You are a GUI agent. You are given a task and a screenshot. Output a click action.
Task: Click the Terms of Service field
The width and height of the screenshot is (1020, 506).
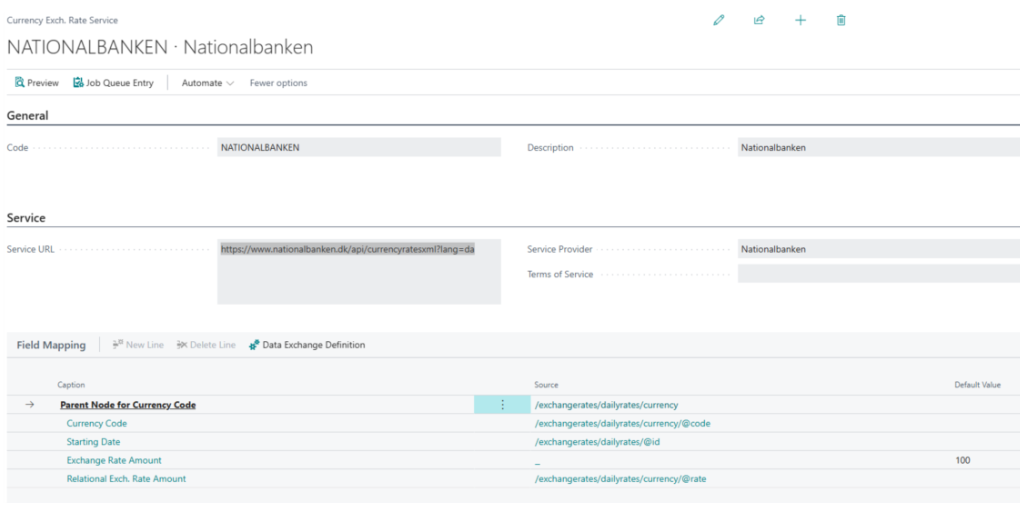coord(877,274)
